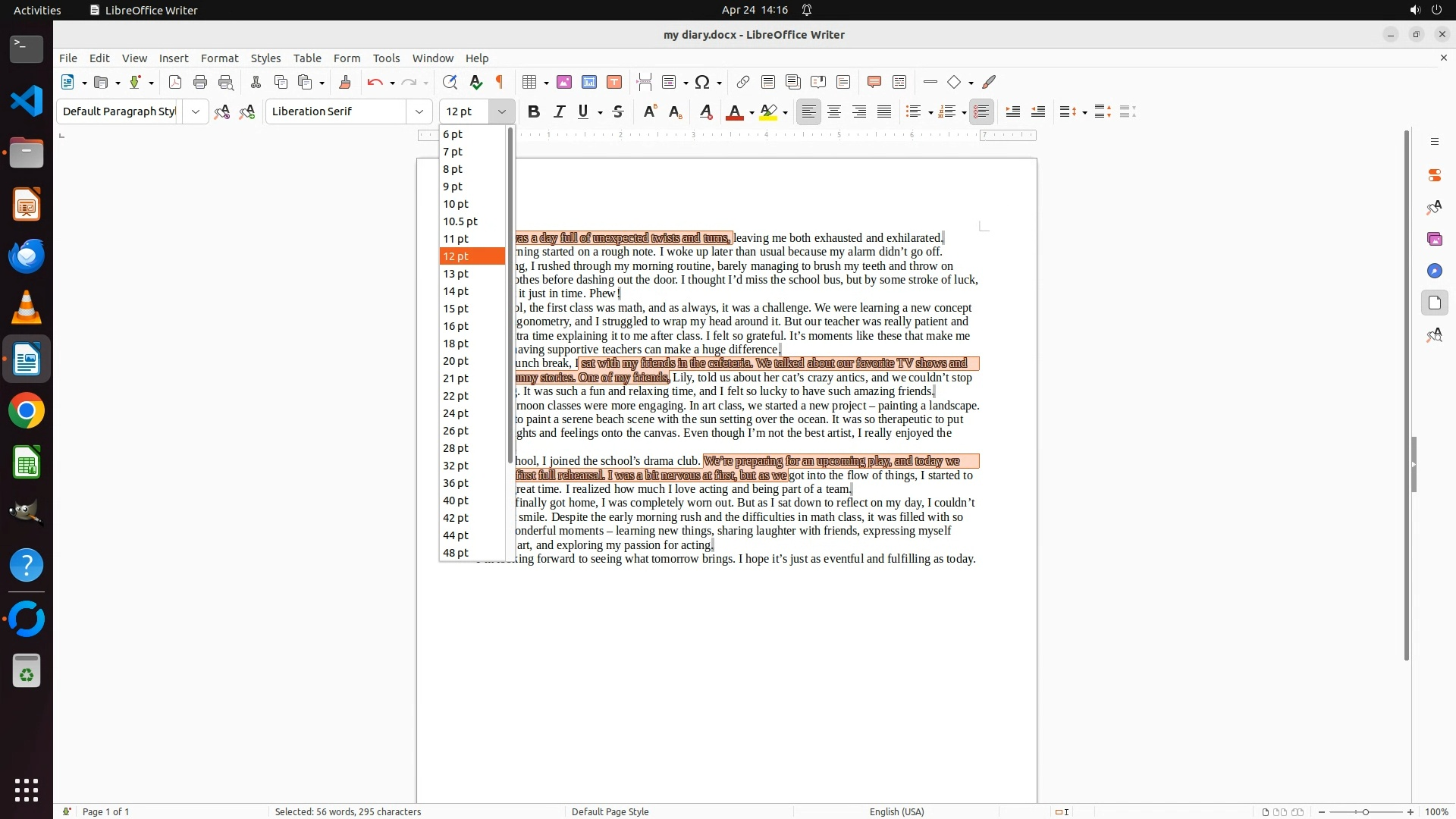Open the Find & Replace tool

click(450, 82)
